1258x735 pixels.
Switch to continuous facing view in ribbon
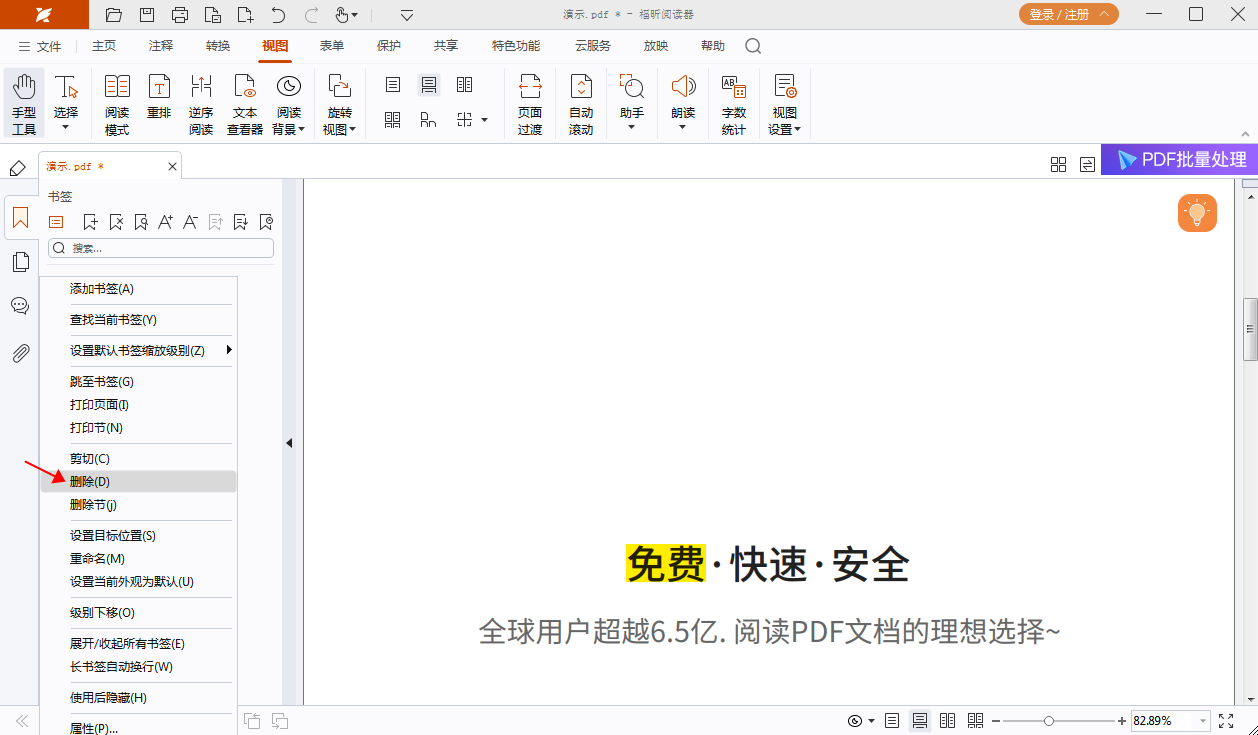[x=393, y=120]
